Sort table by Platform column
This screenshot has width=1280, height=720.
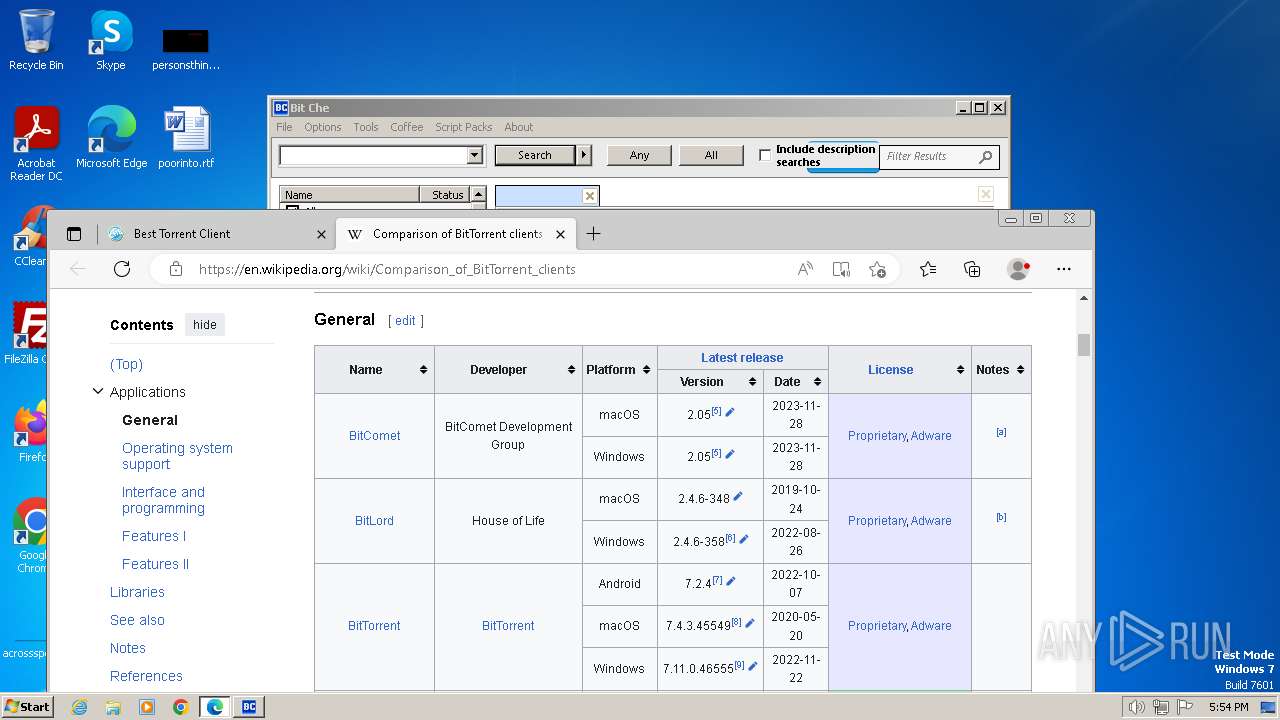tap(646, 370)
